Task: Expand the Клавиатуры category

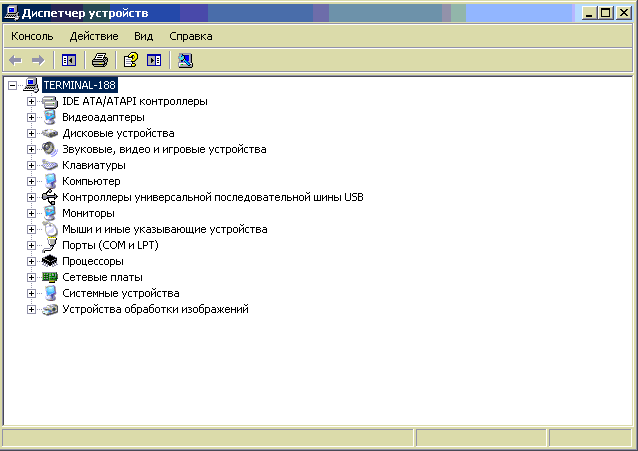Action: click(x=31, y=165)
